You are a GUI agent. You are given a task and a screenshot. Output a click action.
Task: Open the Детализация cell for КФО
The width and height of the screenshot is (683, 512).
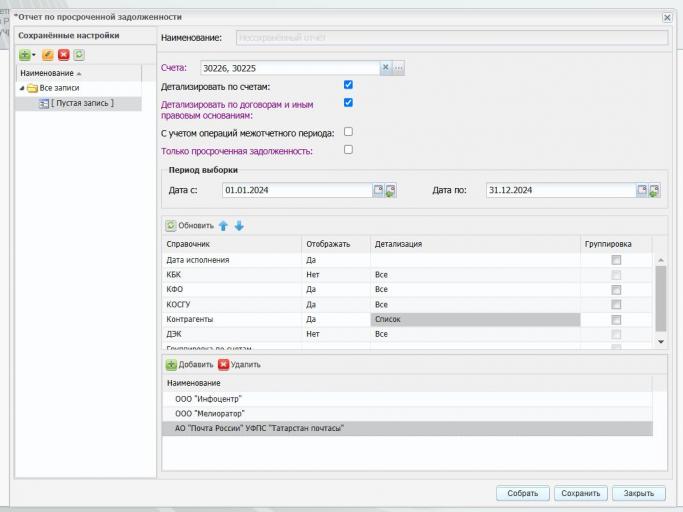(x=475, y=290)
